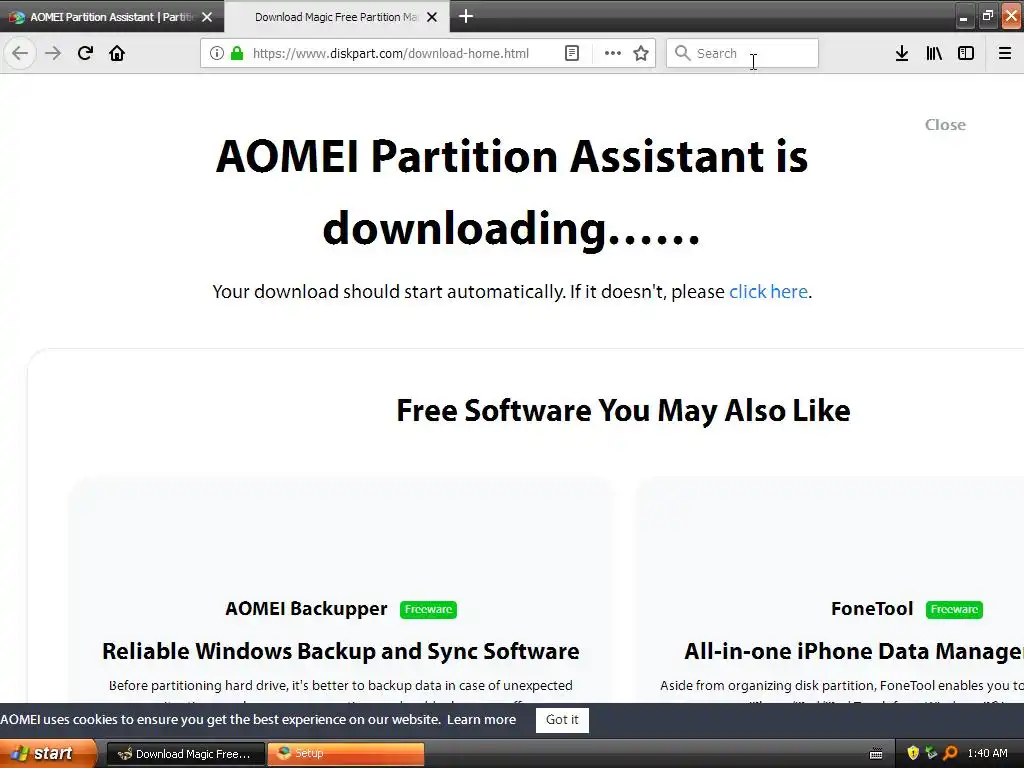Image resolution: width=1024 pixels, height=768 pixels.
Task: Go back to previous page
Action: (x=20, y=54)
